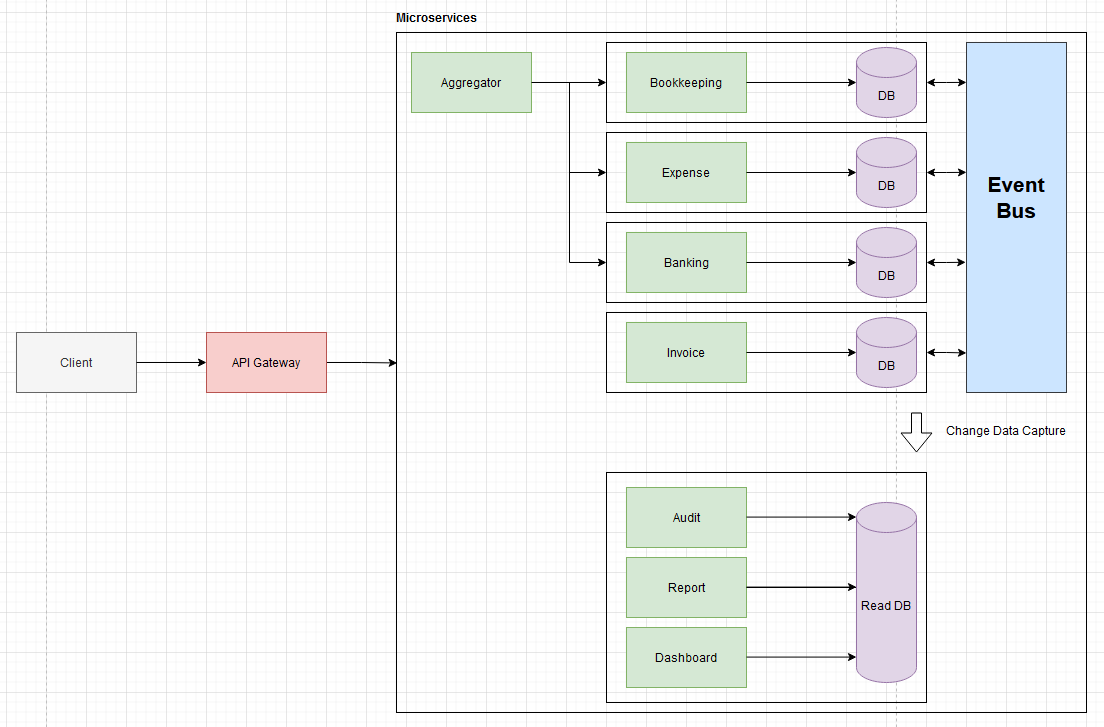Click the Change Data Capture text label
The height and width of the screenshot is (727, 1104).
(x=1005, y=431)
